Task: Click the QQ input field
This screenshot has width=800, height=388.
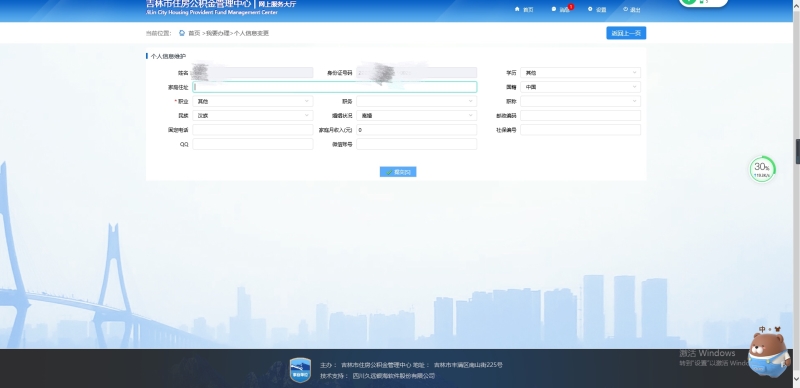Action: pyautogui.click(x=253, y=144)
